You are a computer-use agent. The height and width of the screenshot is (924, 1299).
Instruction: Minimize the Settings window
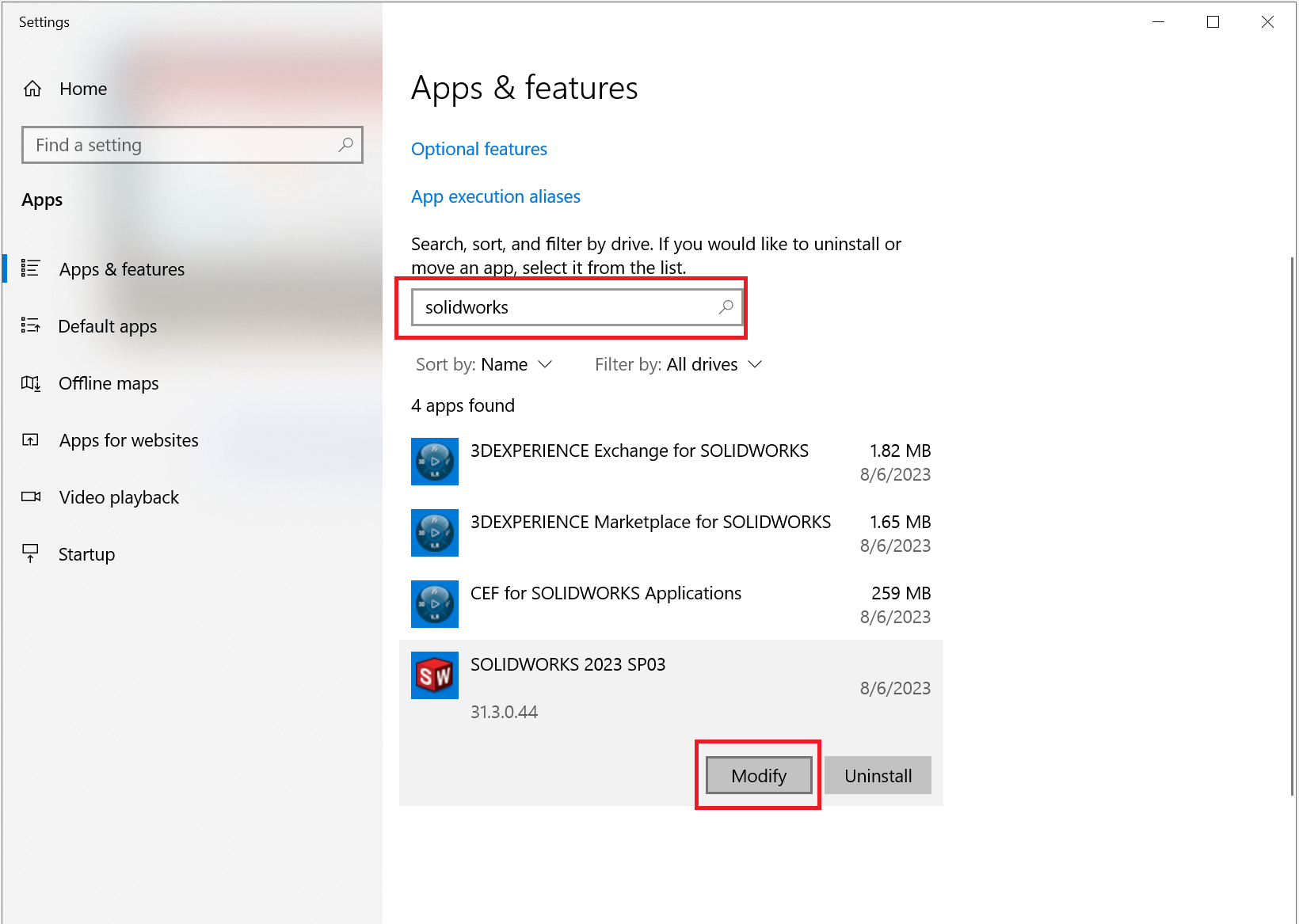1158,22
